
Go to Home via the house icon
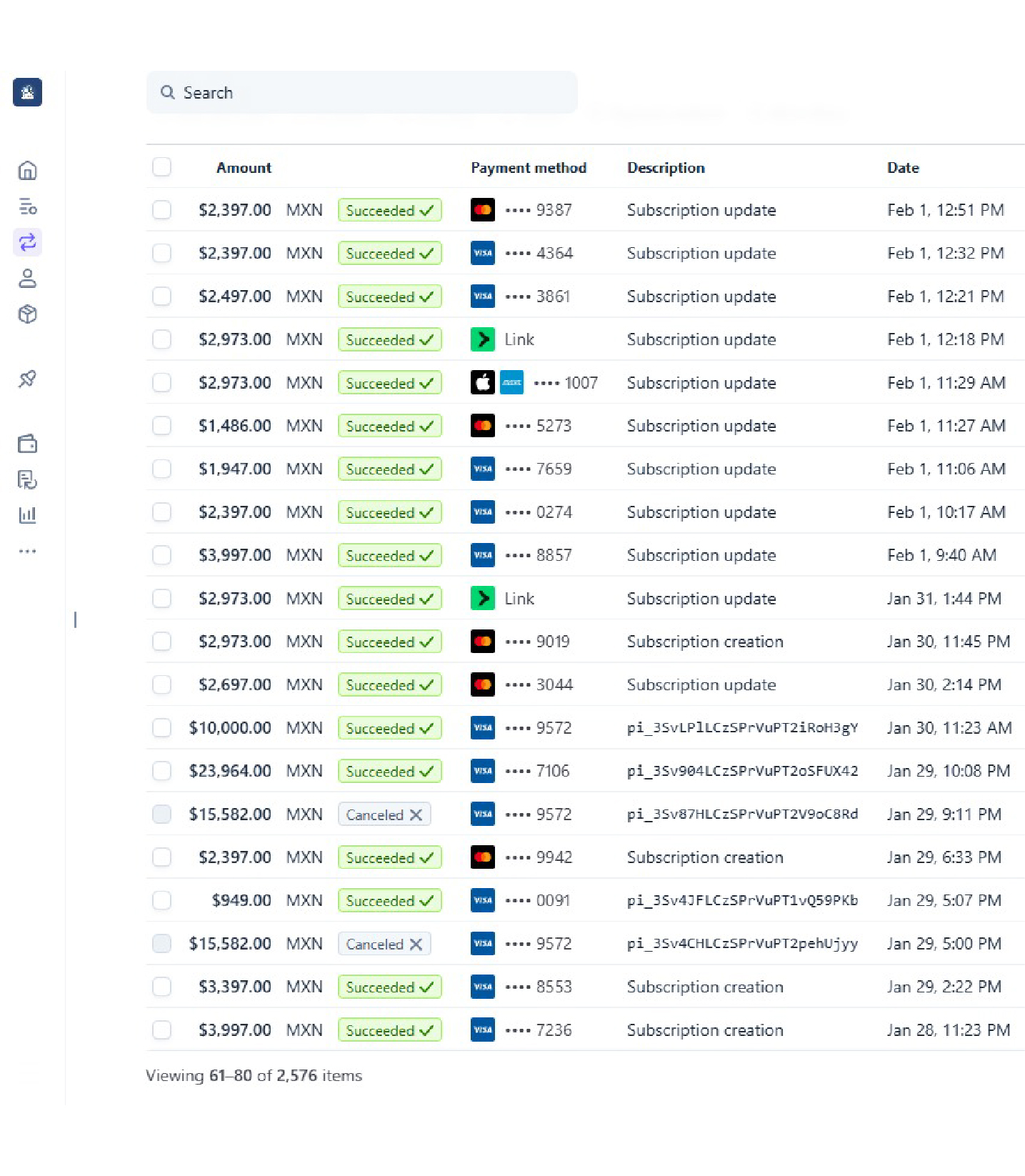point(27,171)
